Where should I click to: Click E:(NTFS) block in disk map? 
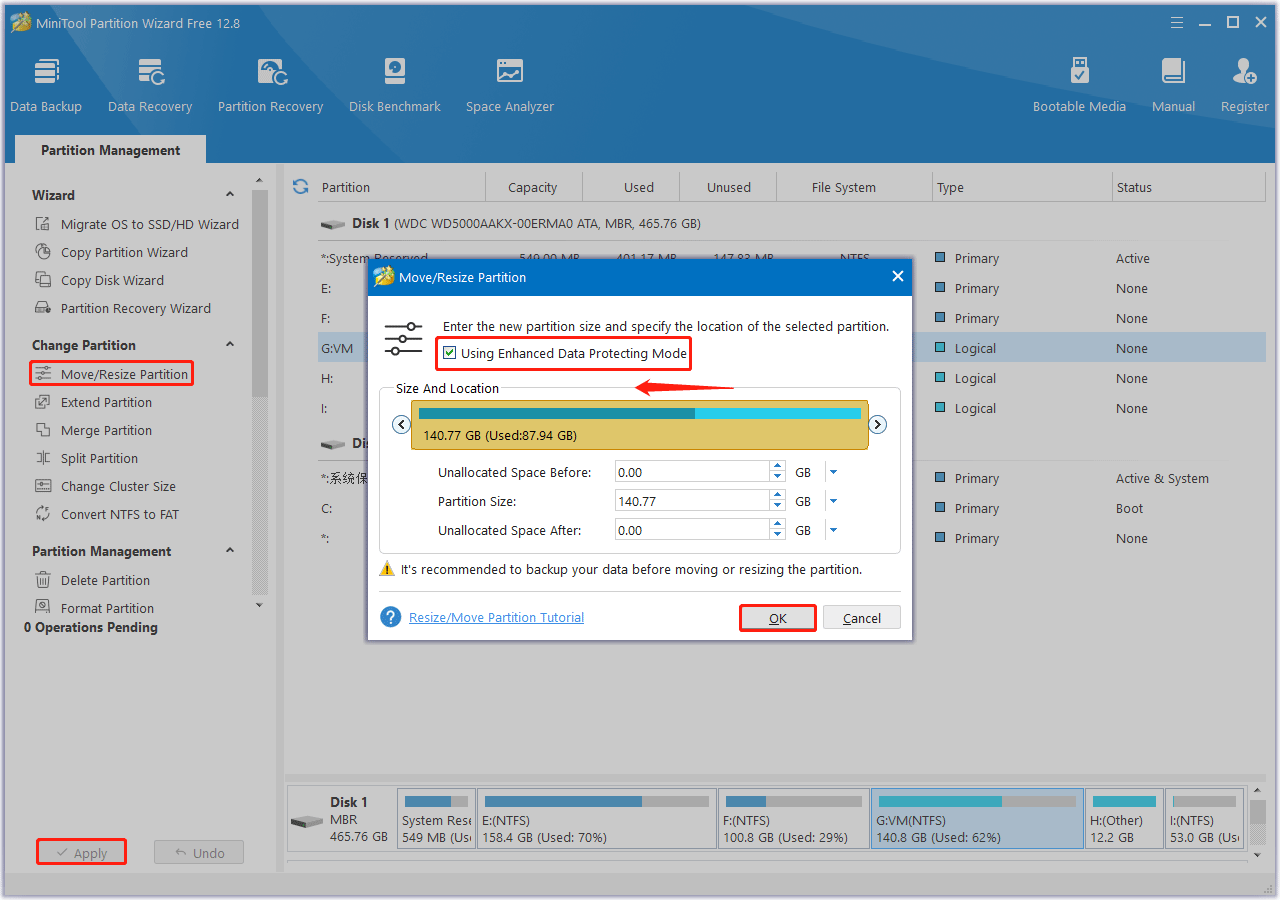(x=596, y=818)
